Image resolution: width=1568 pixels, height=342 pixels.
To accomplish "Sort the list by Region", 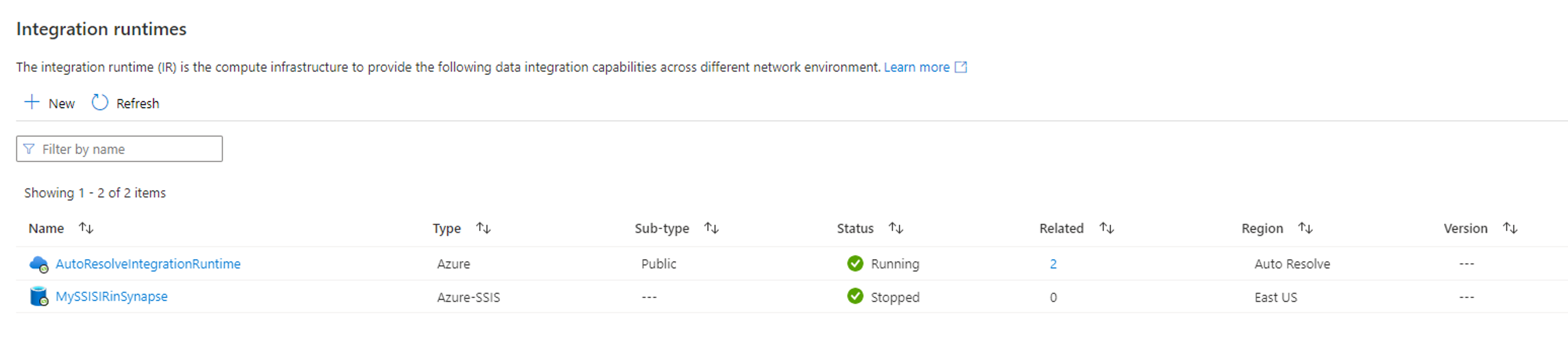I will tap(1305, 228).
